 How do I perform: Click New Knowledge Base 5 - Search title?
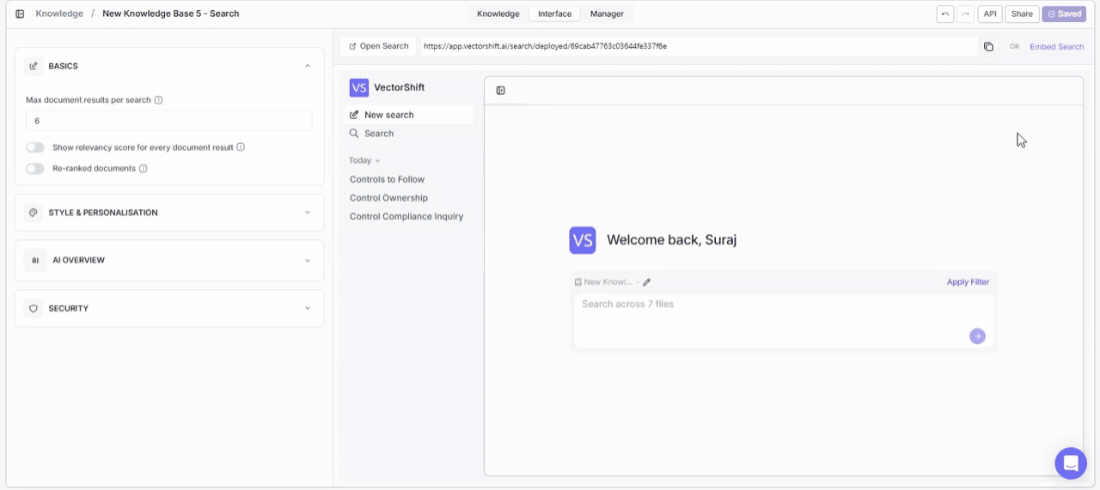[x=170, y=13]
